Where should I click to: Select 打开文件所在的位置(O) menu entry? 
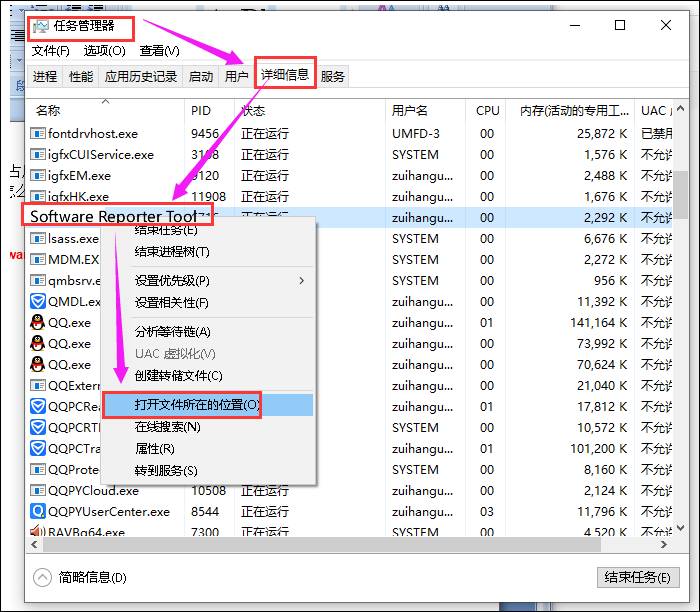point(208,405)
